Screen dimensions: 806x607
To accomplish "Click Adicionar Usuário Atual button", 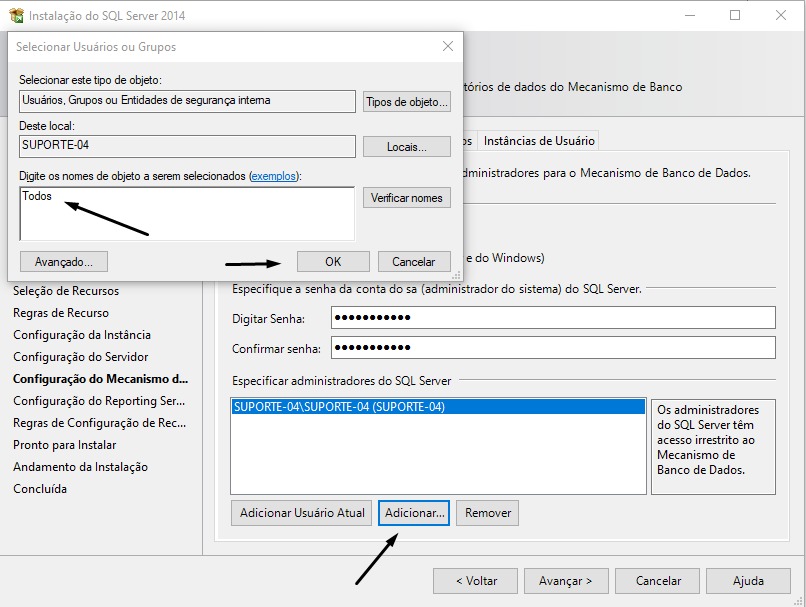I will click(301, 513).
